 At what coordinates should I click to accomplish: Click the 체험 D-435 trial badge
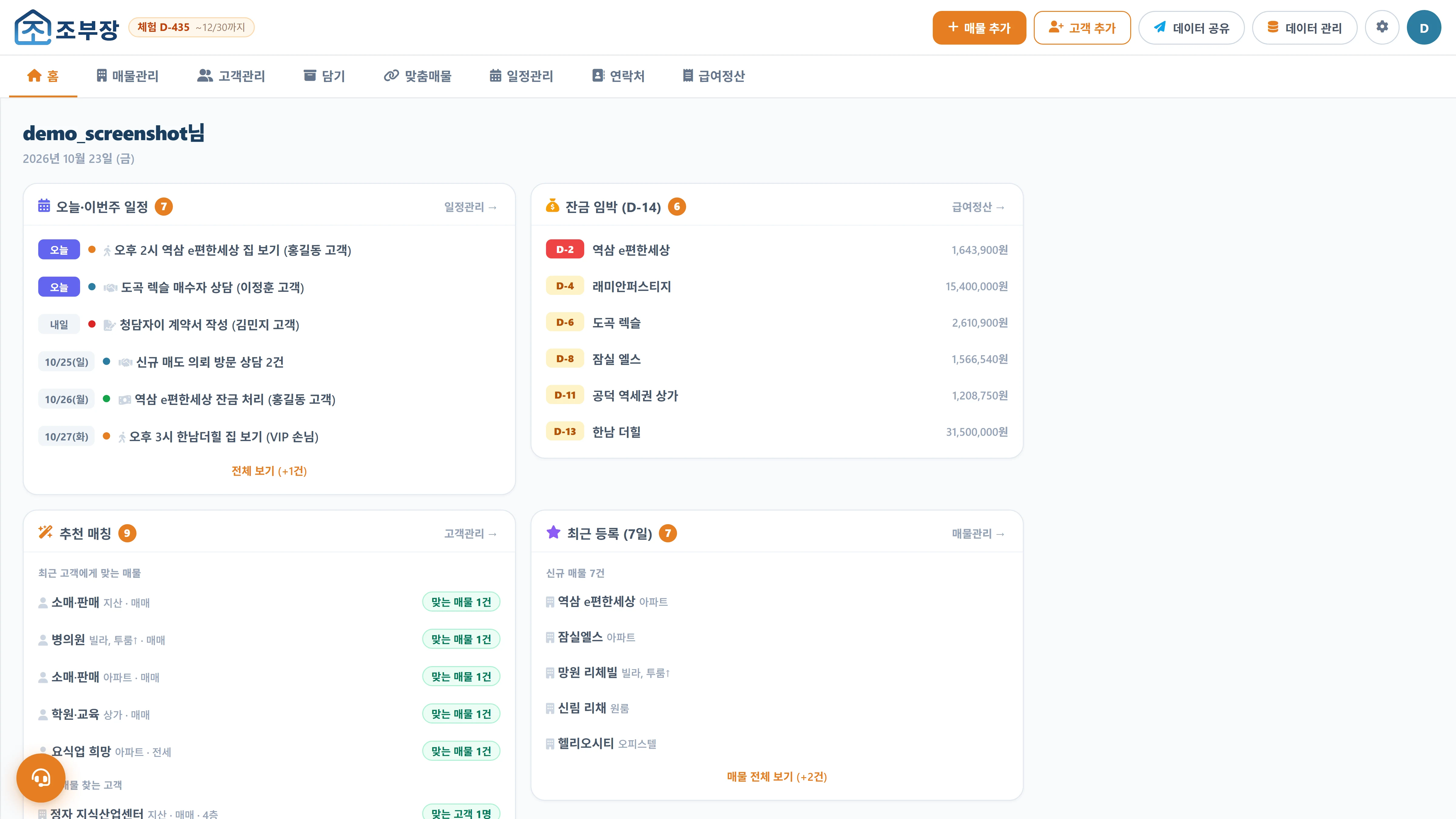pyautogui.click(x=191, y=27)
